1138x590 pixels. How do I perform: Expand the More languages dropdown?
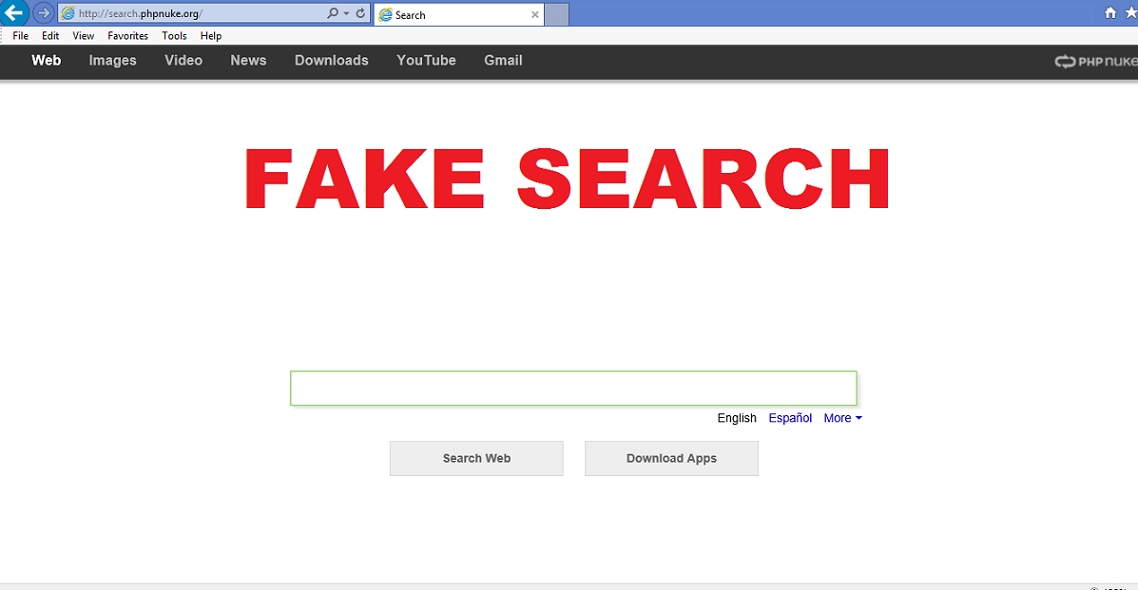pos(842,418)
